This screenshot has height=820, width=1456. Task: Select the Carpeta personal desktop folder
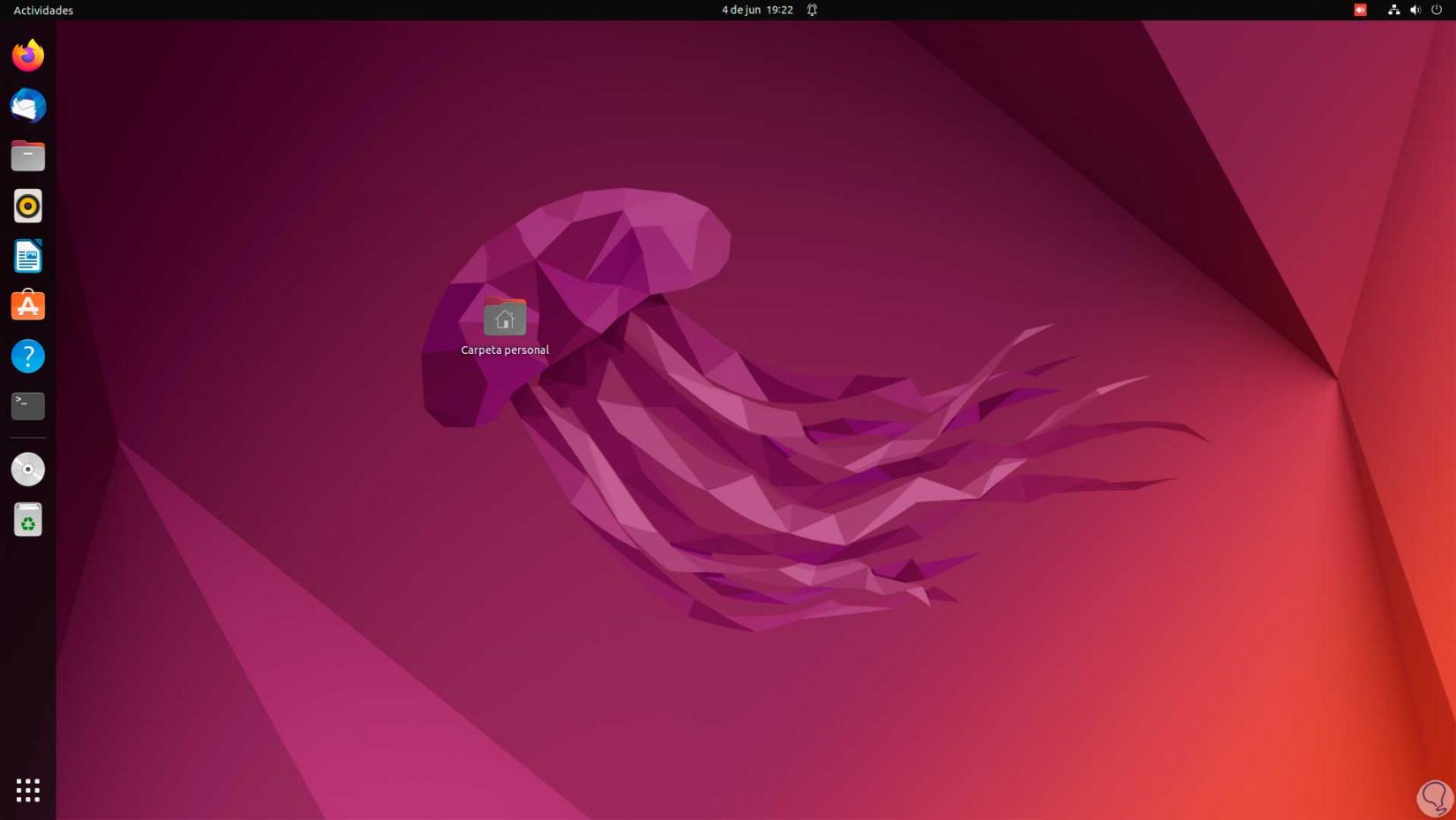click(505, 317)
